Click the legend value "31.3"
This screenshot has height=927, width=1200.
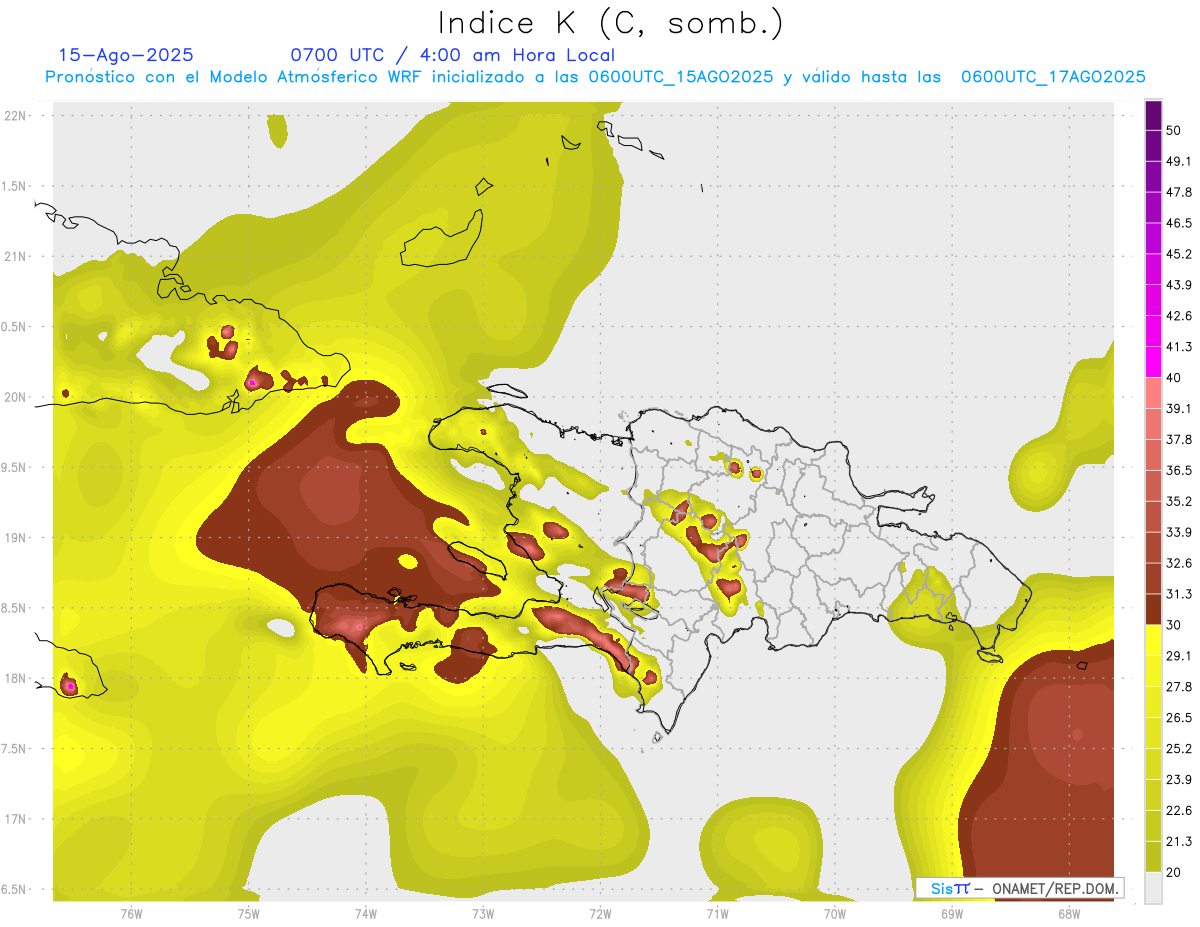click(1179, 594)
